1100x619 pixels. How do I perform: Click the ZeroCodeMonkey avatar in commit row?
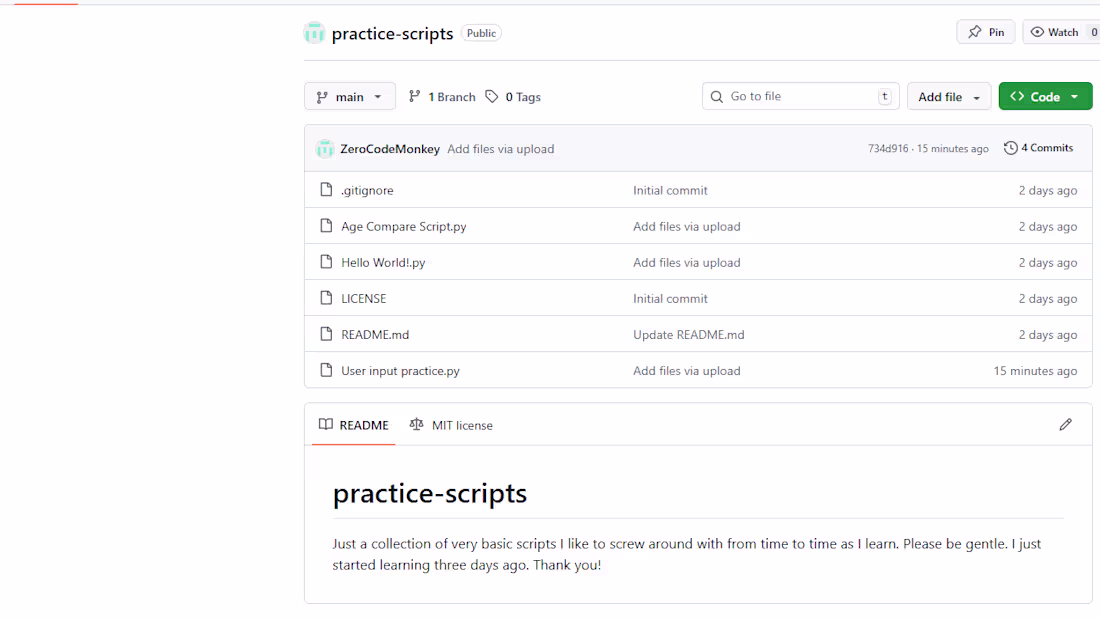[x=325, y=149]
